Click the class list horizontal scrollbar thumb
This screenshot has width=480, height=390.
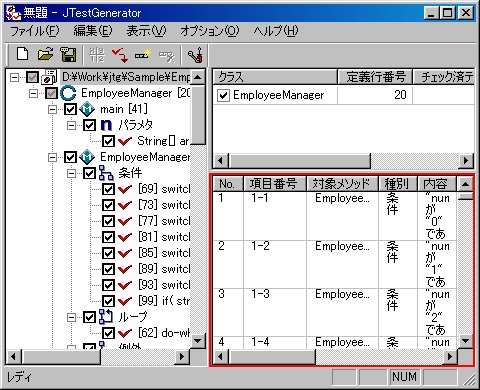click(x=299, y=161)
